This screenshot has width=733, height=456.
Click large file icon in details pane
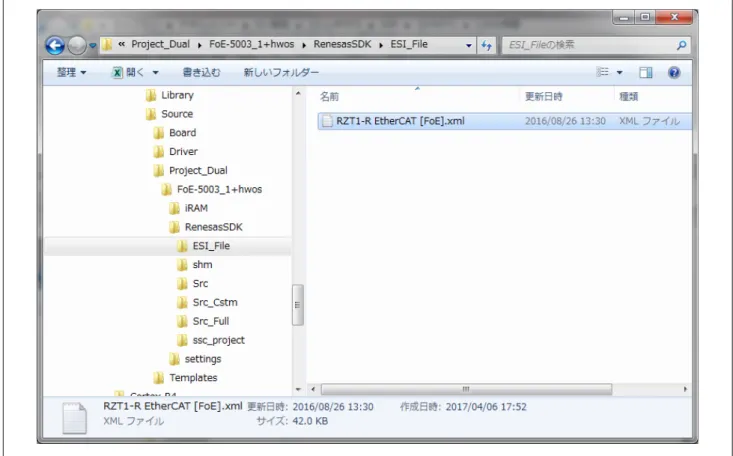(x=75, y=418)
